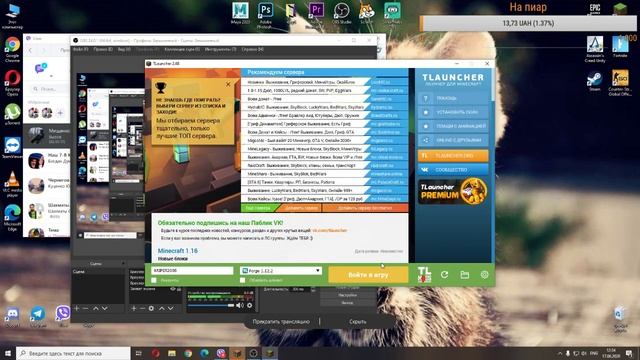Select the Сцена item in OBS Scenes
Screen dimensions: 640x360
pyautogui.click(x=98, y=272)
